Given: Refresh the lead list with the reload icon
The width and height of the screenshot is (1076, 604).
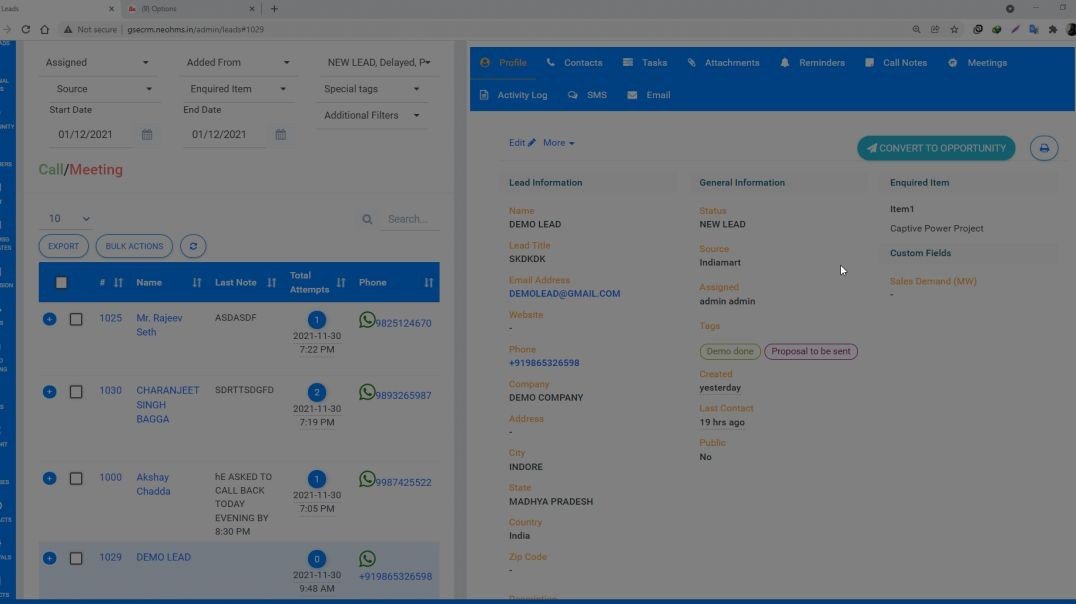Looking at the screenshot, I should coord(193,246).
